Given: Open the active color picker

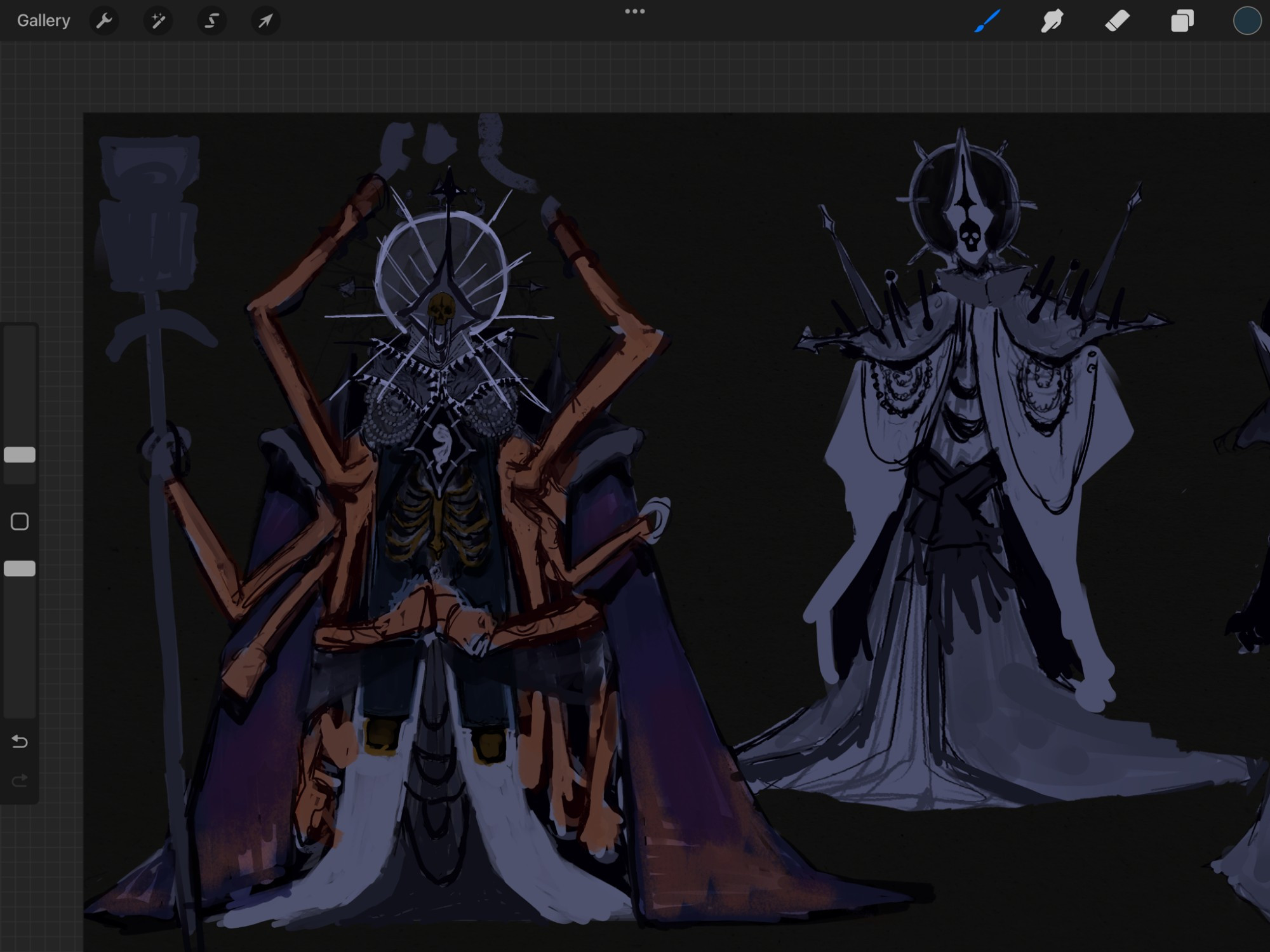Looking at the screenshot, I should [1247, 21].
